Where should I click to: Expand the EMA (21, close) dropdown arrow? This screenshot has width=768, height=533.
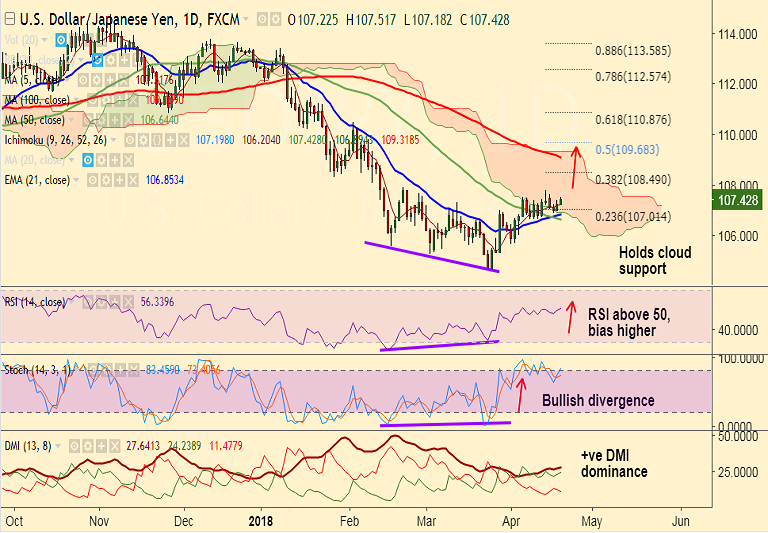coord(77,180)
